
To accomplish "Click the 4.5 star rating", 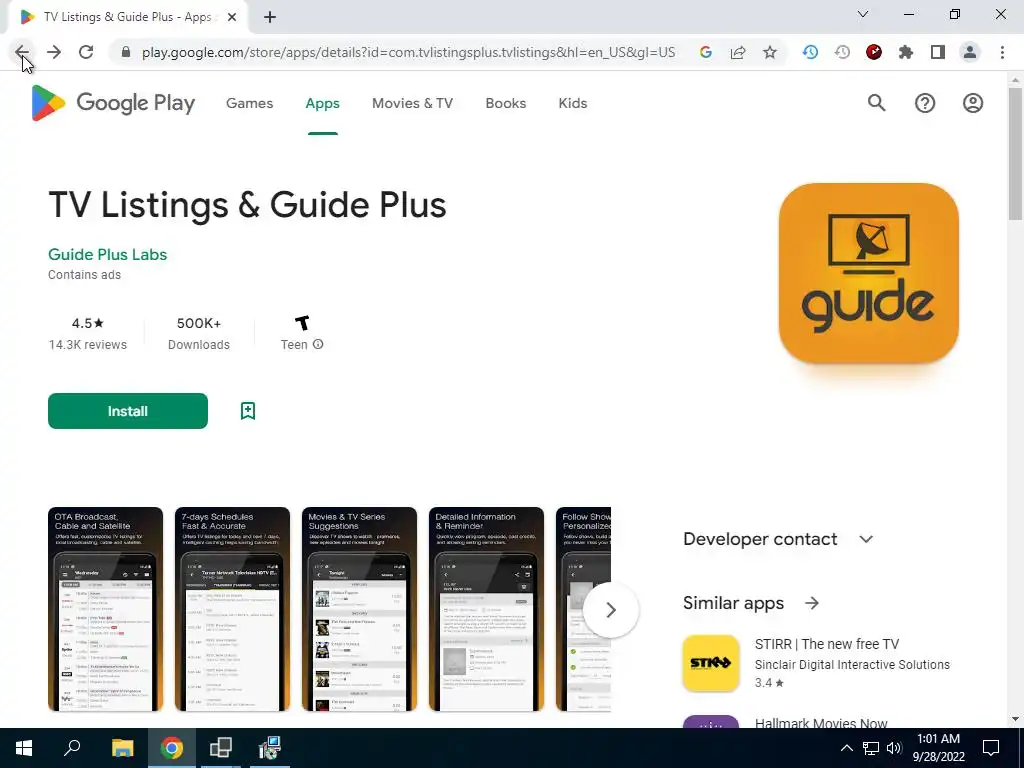I will click(x=88, y=323).
